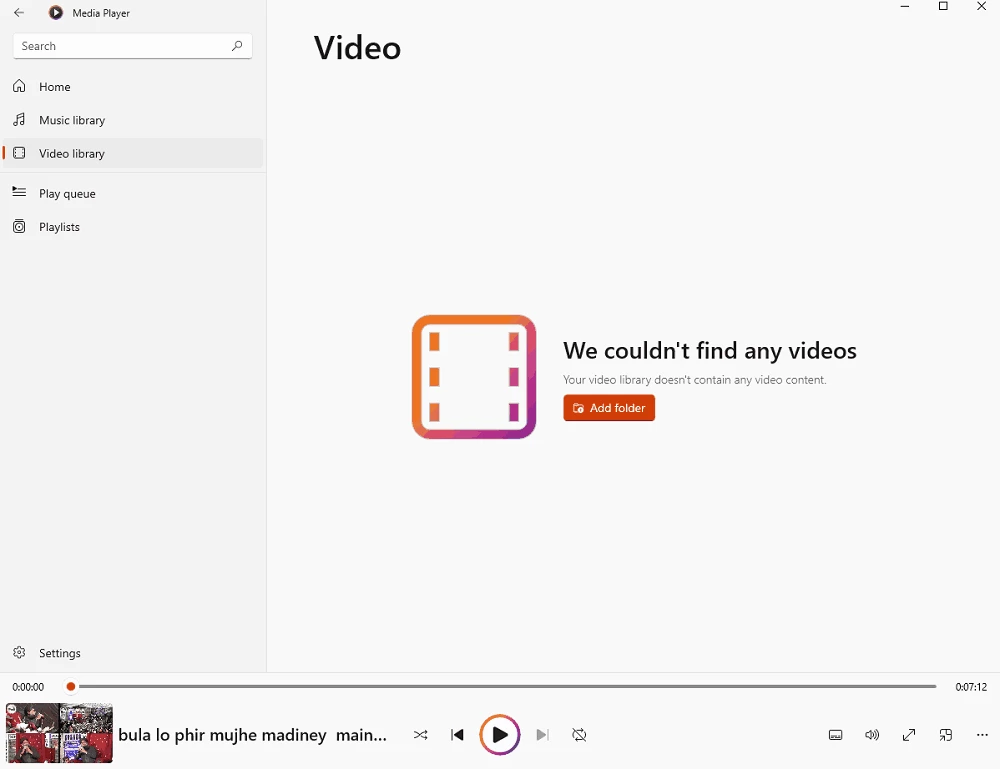Enable the mini player mode
The width and height of the screenshot is (1000, 769).
(946, 735)
